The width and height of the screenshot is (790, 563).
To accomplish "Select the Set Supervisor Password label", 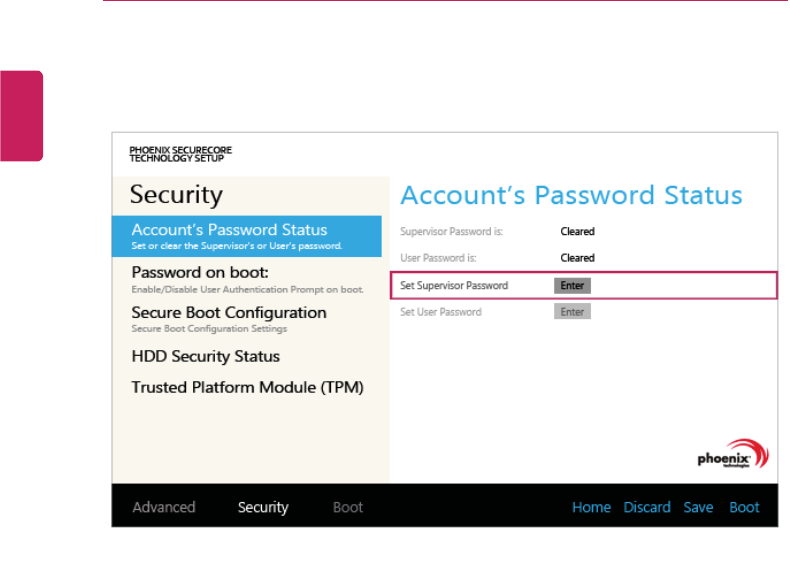I will (x=454, y=286).
